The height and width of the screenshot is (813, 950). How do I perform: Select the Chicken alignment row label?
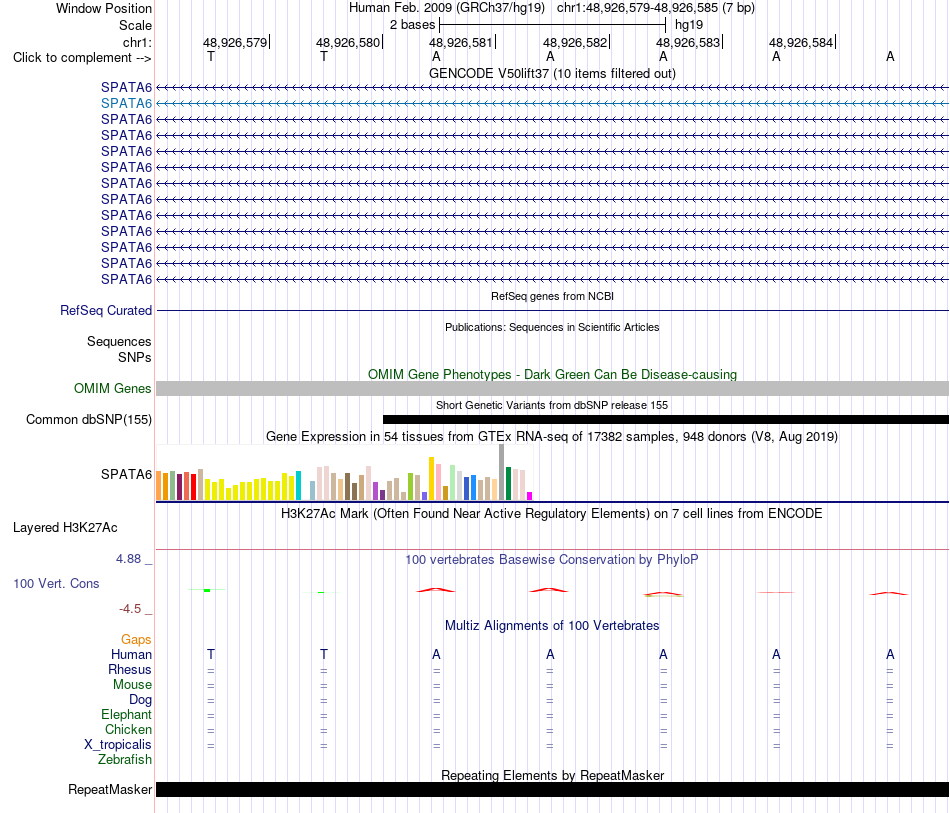pyautogui.click(x=128, y=729)
